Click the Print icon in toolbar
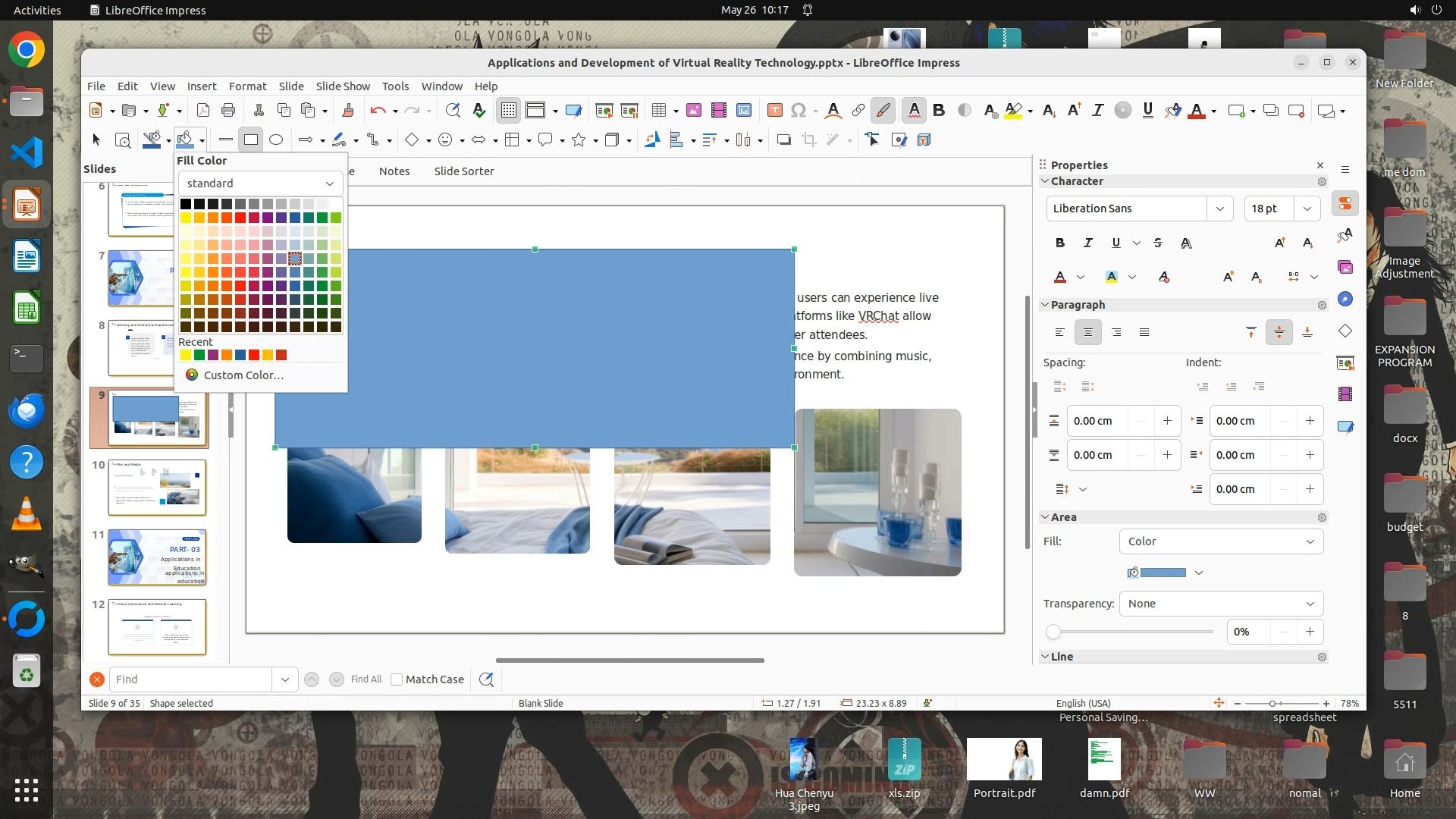 click(x=228, y=111)
